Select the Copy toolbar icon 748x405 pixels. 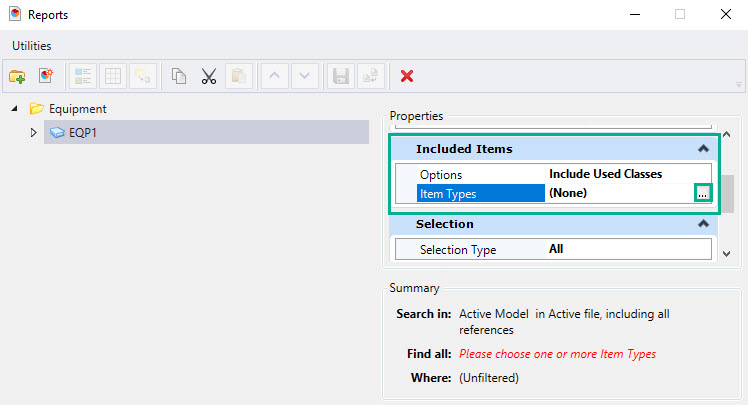(179, 76)
